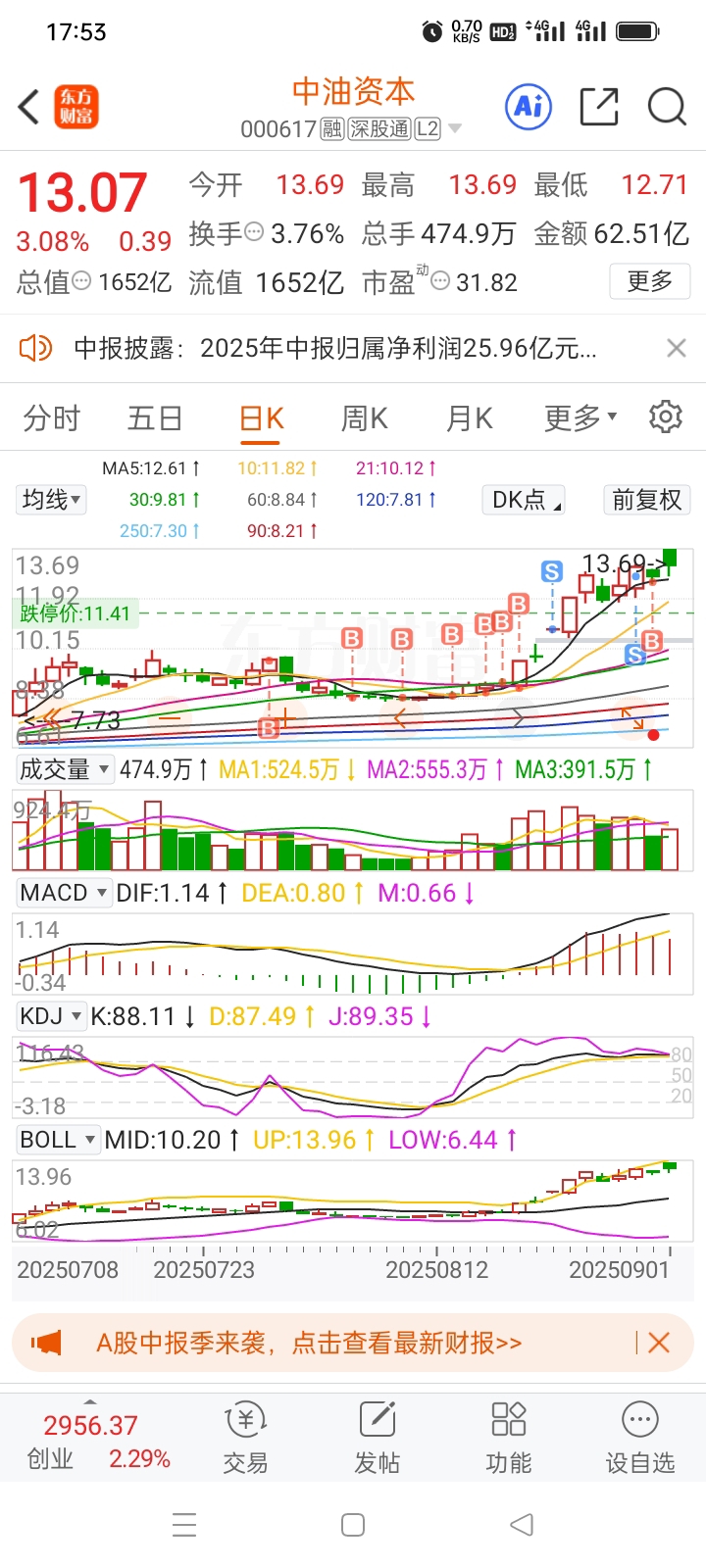Open the 前复权 adjustment selector

point(646,500)
